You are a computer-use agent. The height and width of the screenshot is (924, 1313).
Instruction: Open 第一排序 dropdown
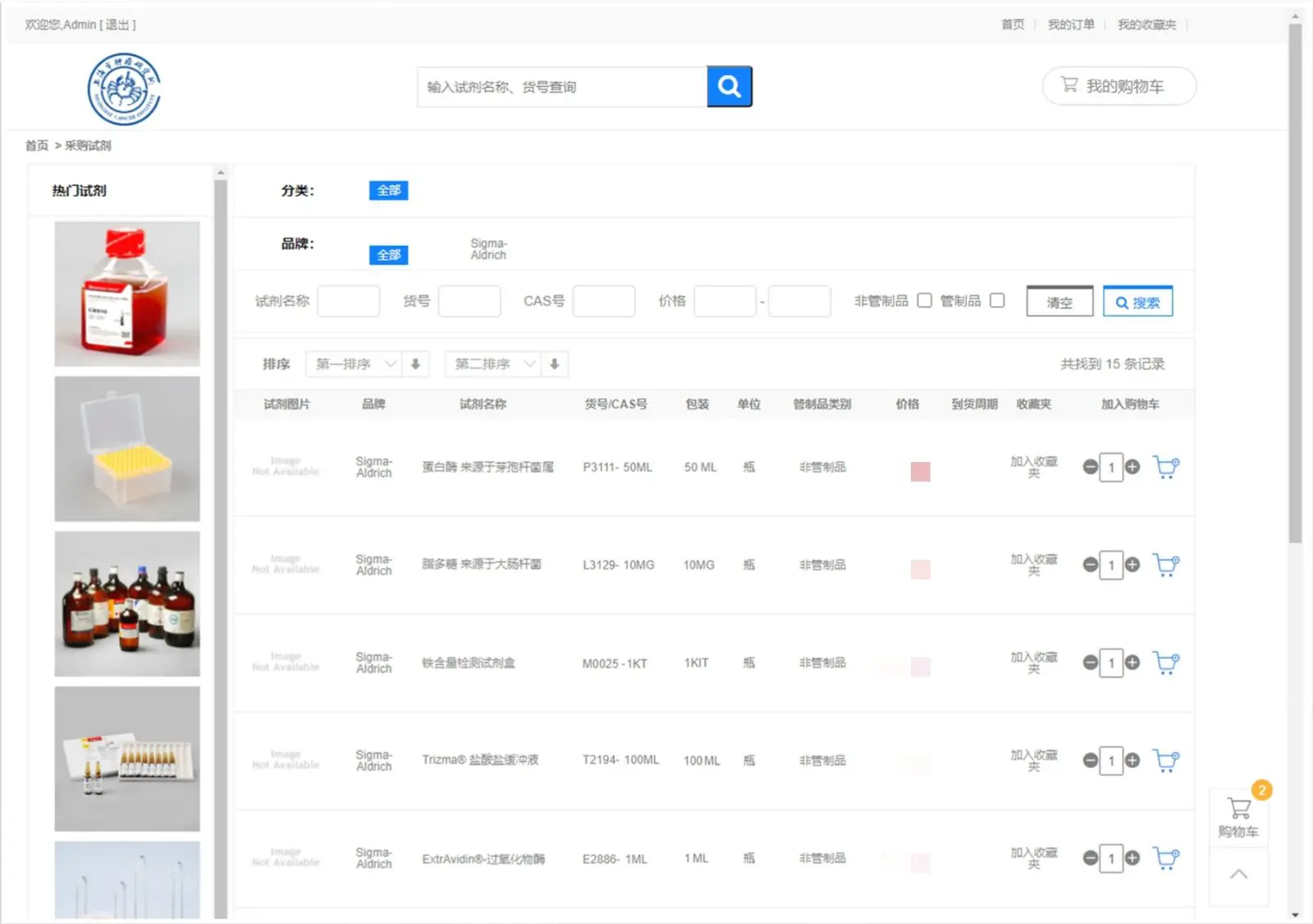(x=354, y=364)
